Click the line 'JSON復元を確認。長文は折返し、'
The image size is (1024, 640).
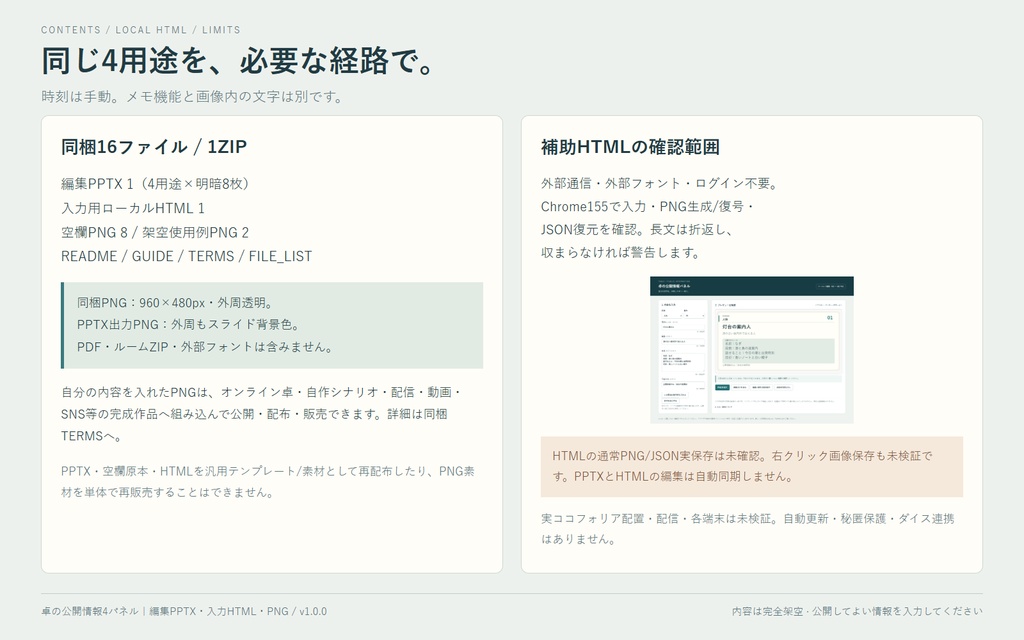637,229
